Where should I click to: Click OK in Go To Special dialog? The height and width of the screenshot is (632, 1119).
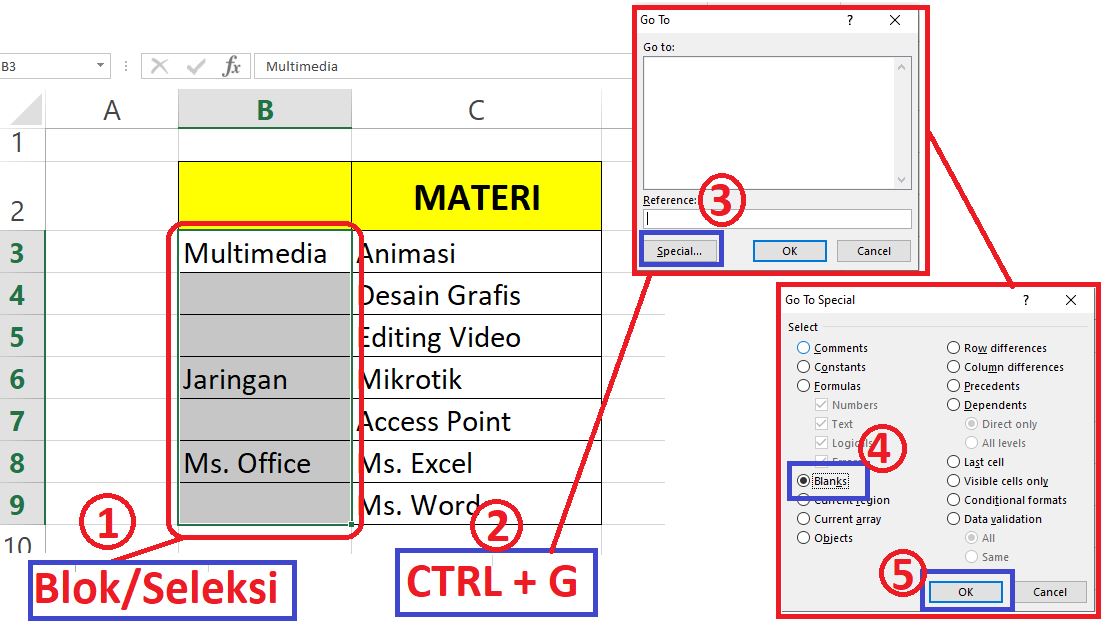(x=966, y=592)
